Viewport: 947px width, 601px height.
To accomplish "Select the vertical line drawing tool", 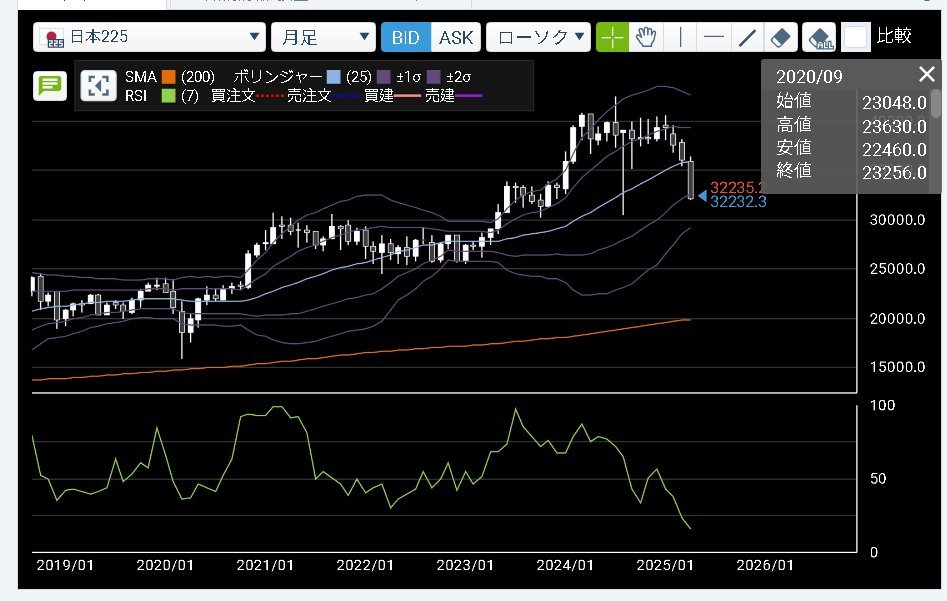I will pos(680,38).
